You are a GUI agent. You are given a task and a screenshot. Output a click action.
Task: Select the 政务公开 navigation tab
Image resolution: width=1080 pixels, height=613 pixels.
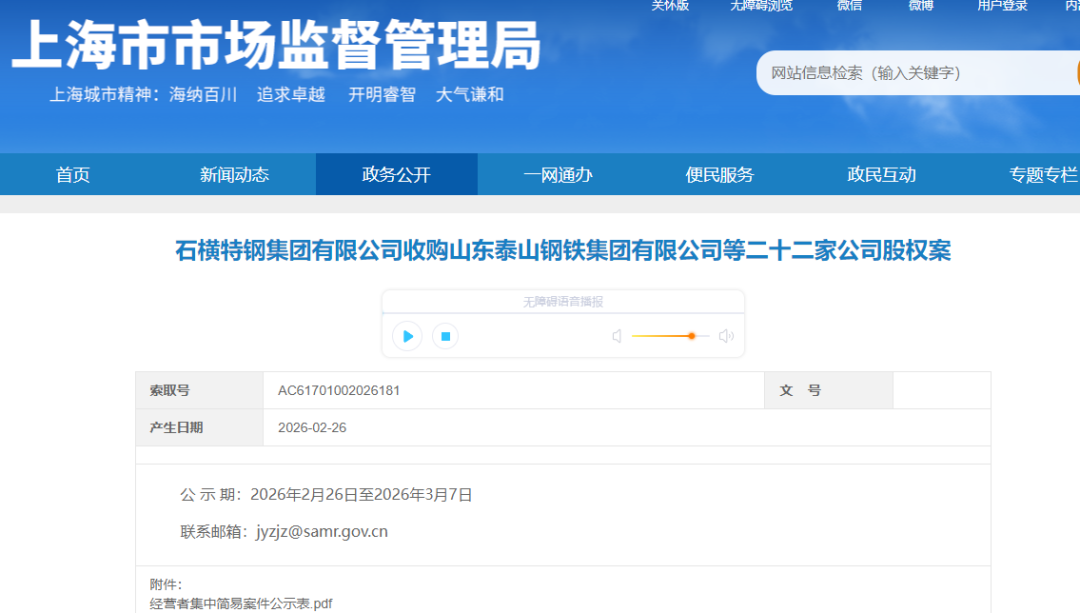(397, 174)
